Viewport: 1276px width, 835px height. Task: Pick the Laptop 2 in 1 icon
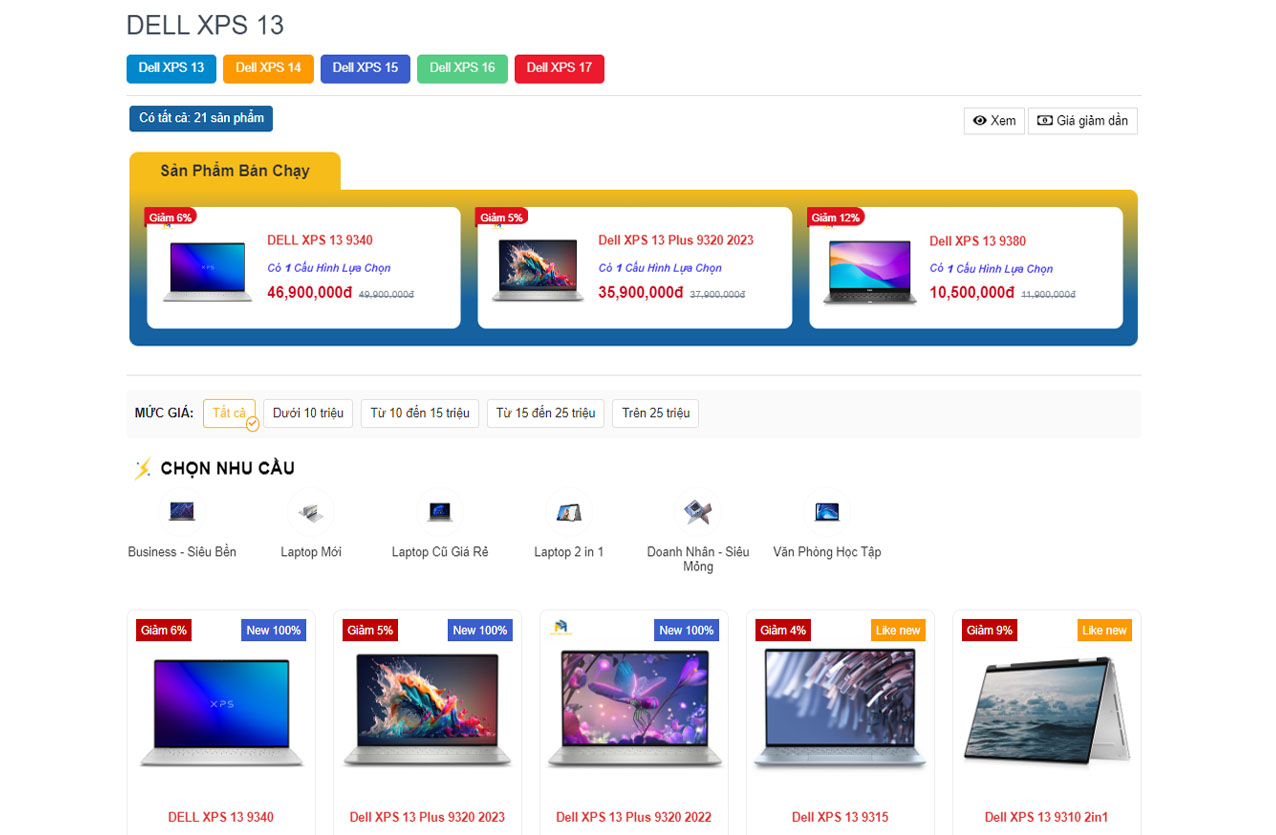569,512
